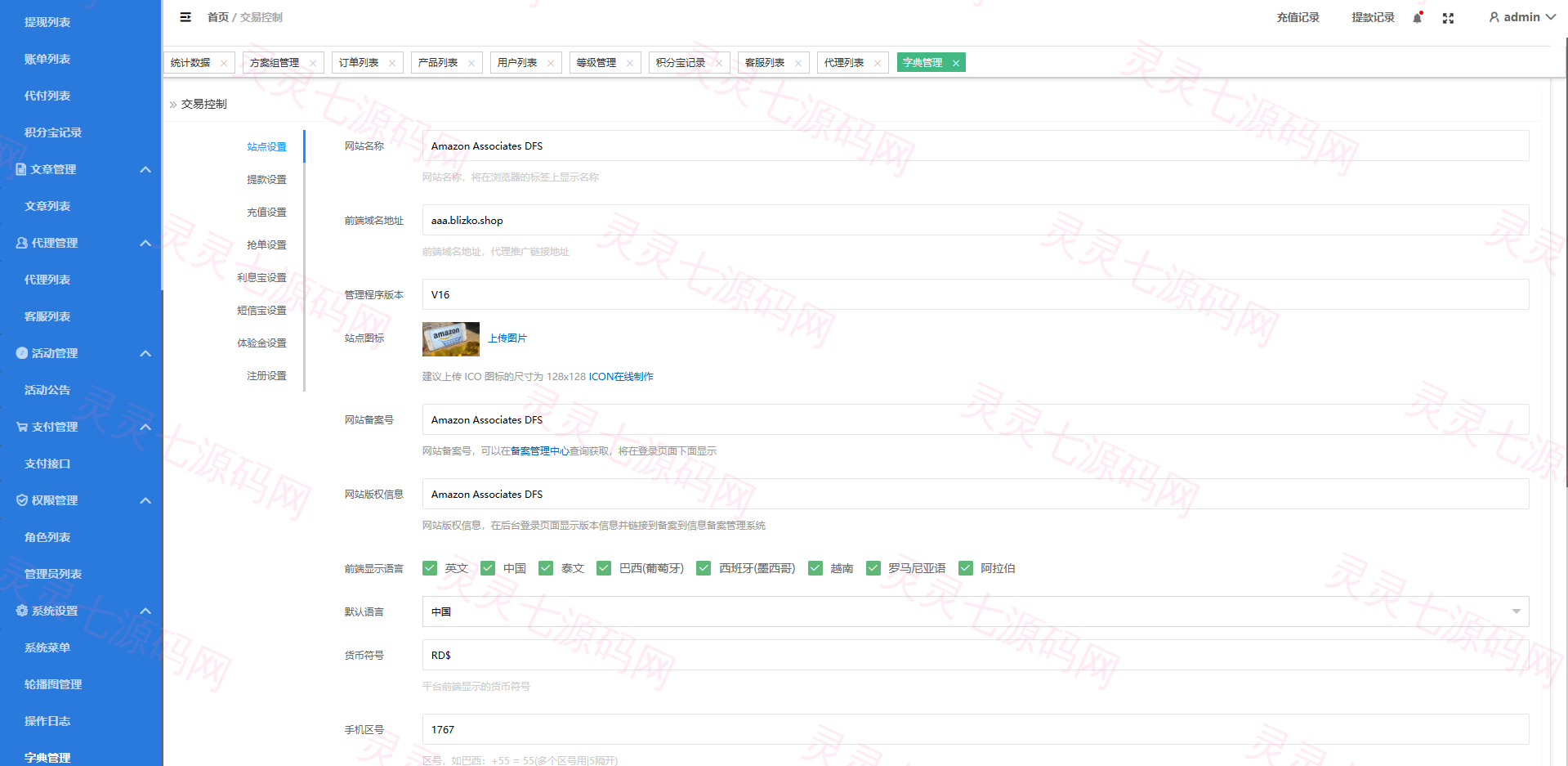This screenshot has height=766, width=1568.
Task: Toggle the 中国 language checkbox
Action: [488, 568]
